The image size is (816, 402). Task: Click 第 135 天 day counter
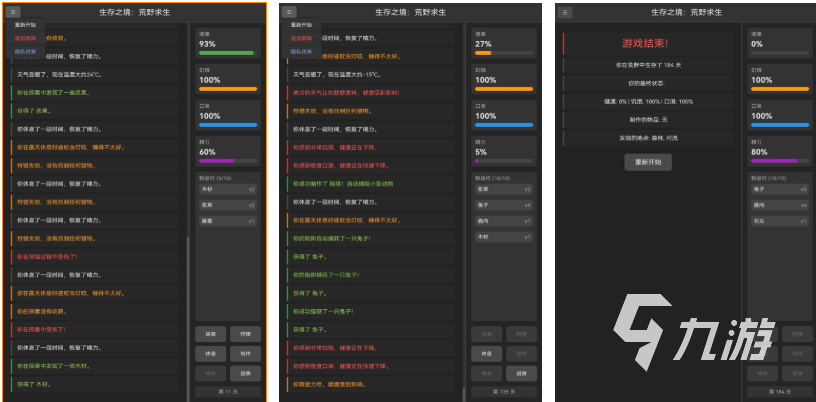click(504, 392)
